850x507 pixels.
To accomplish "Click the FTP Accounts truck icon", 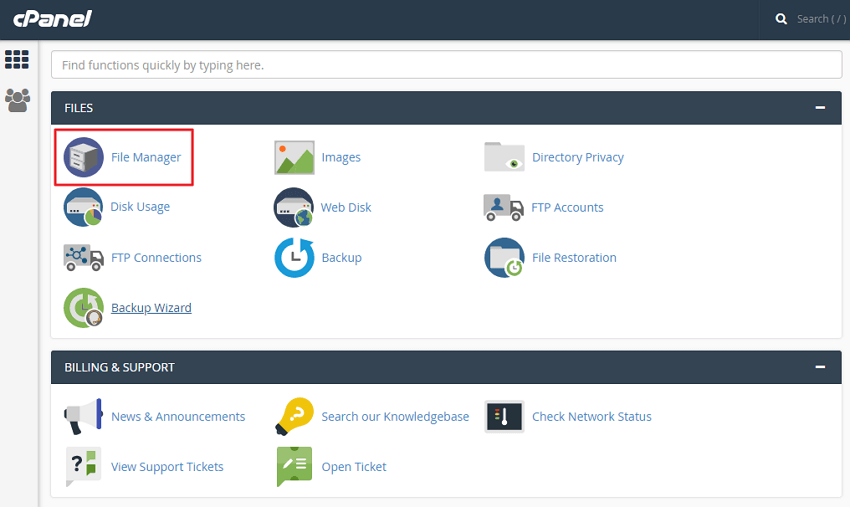I will pyautogui.click(x=504, y=207).
